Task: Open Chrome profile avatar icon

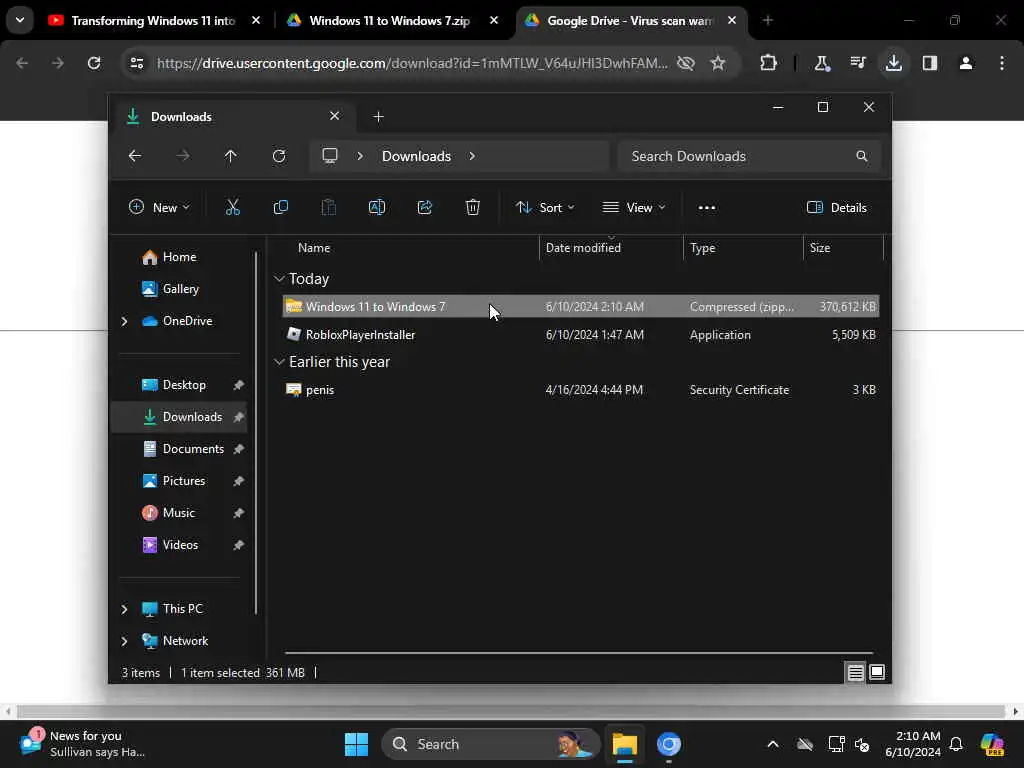Action: pos(966,63)
